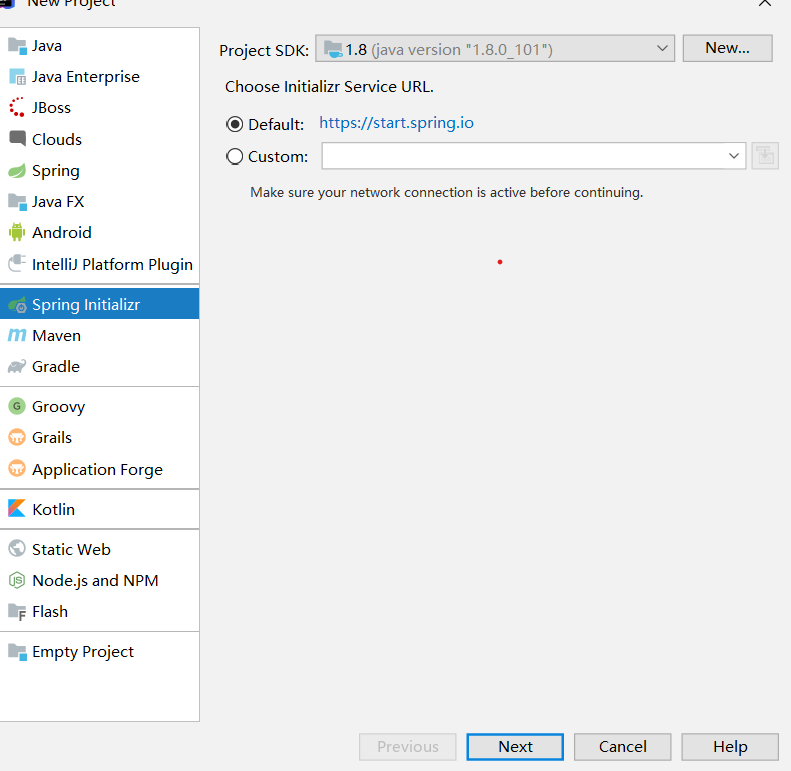Image resolution: width=791 pixels, height=771 pixels.
Task: Pick Kotlin in the project list
Action: coord(99,509)
